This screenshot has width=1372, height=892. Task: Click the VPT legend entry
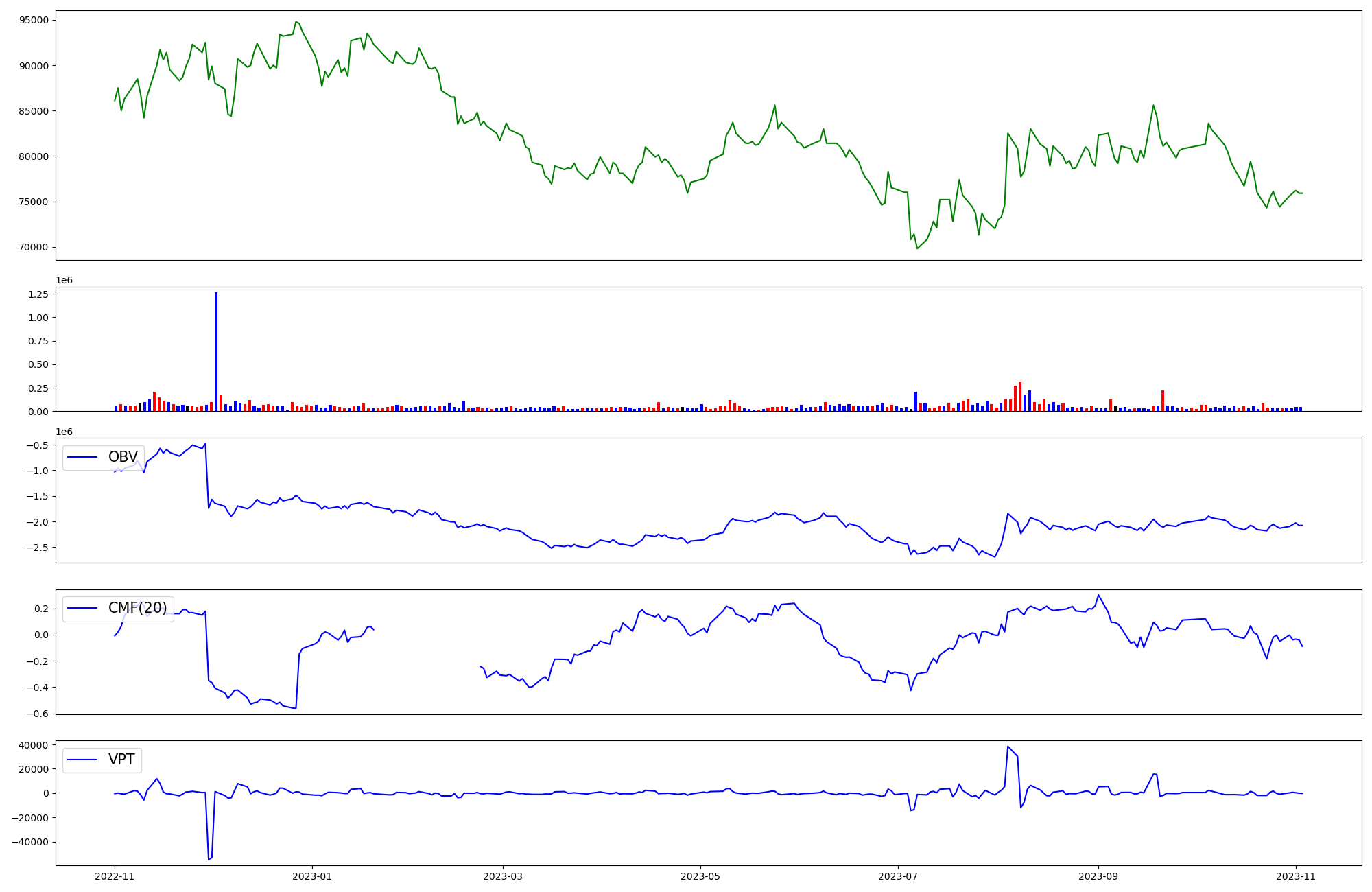[x=121, y=760]
